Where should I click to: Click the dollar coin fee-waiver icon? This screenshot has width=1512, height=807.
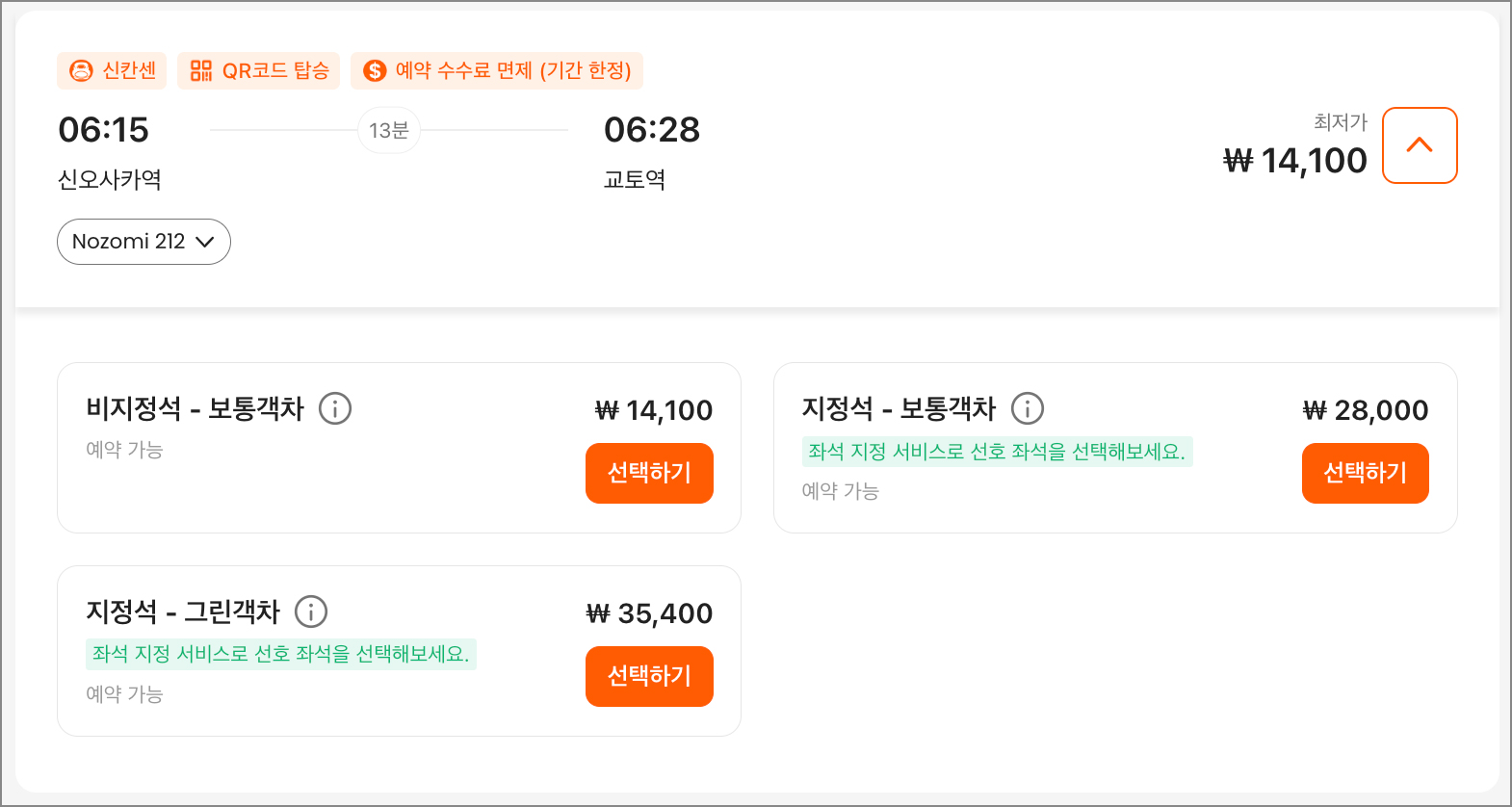pyautogui.click(x=375, y=70)
